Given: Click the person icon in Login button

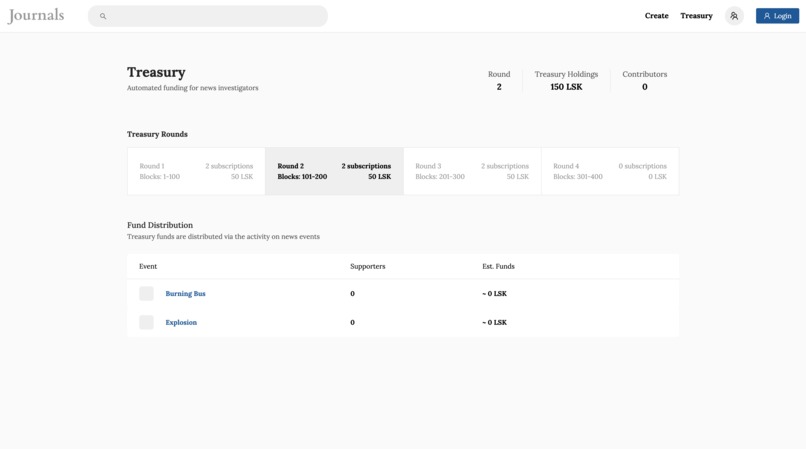Looking at the screenshot, I should [x=767, y=16].
